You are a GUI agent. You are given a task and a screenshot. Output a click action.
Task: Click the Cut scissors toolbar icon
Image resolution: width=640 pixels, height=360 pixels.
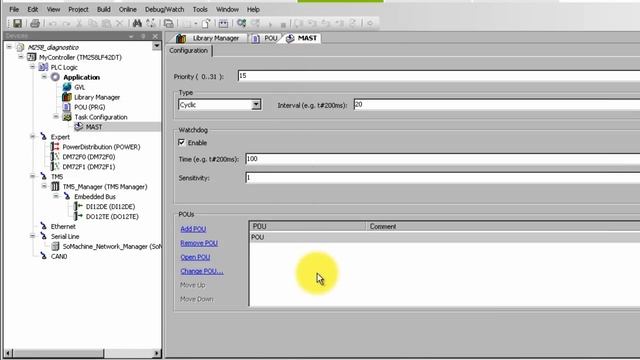(x=79, y=24)
